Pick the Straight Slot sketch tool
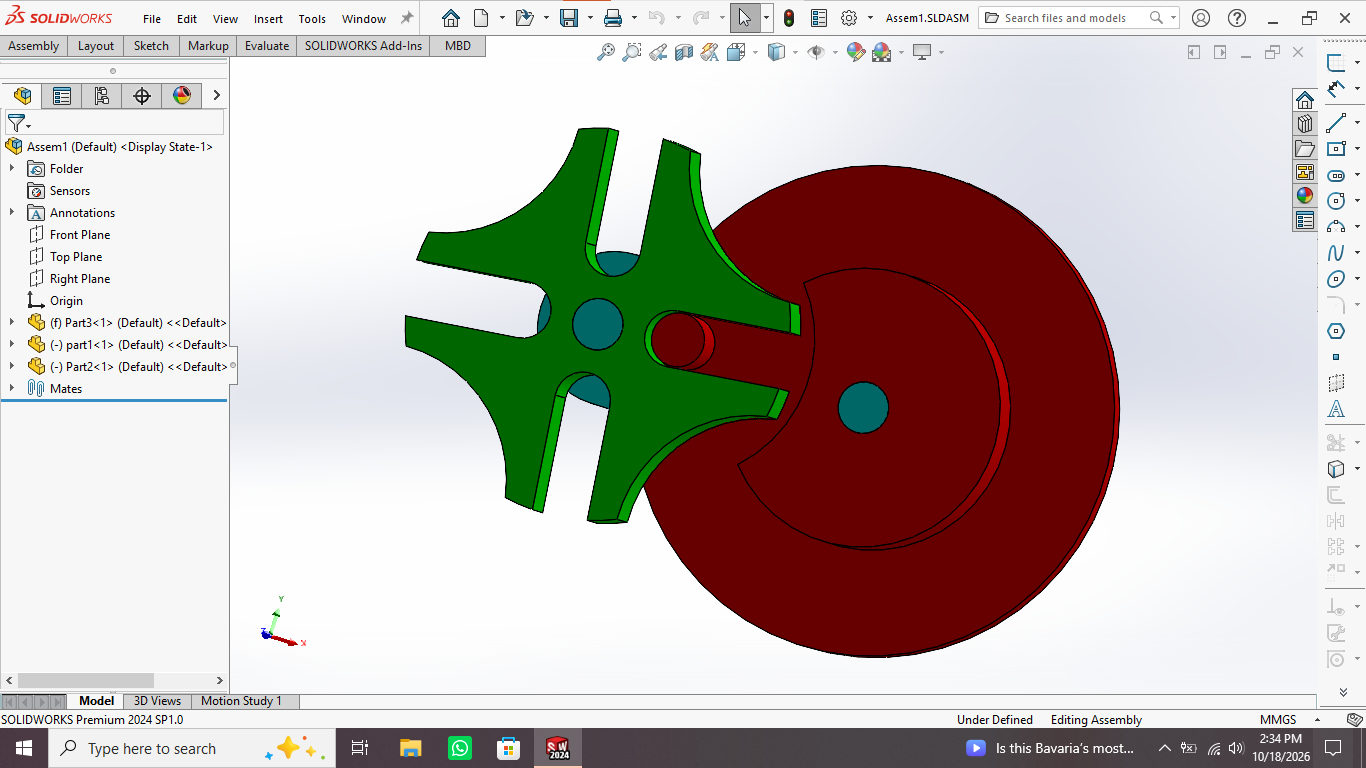The width and height of the screenshot is (1366, 768). coord(1336,175)
